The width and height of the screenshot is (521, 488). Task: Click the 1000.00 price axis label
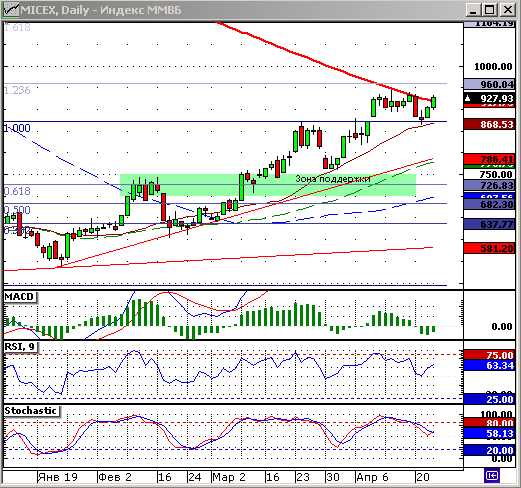click(x=493, y=67)
